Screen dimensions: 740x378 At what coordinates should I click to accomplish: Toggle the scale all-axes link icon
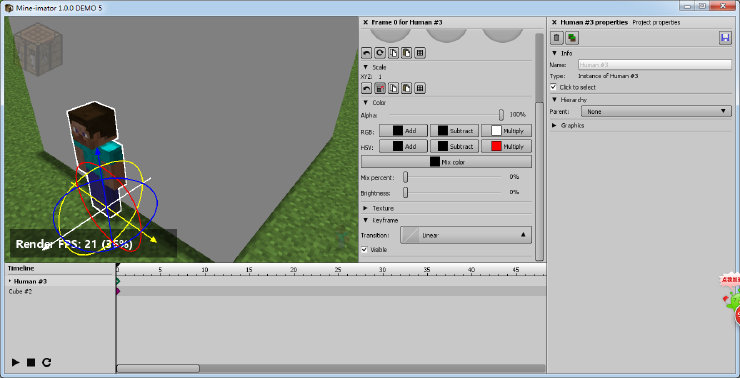(x=380, y=88)
